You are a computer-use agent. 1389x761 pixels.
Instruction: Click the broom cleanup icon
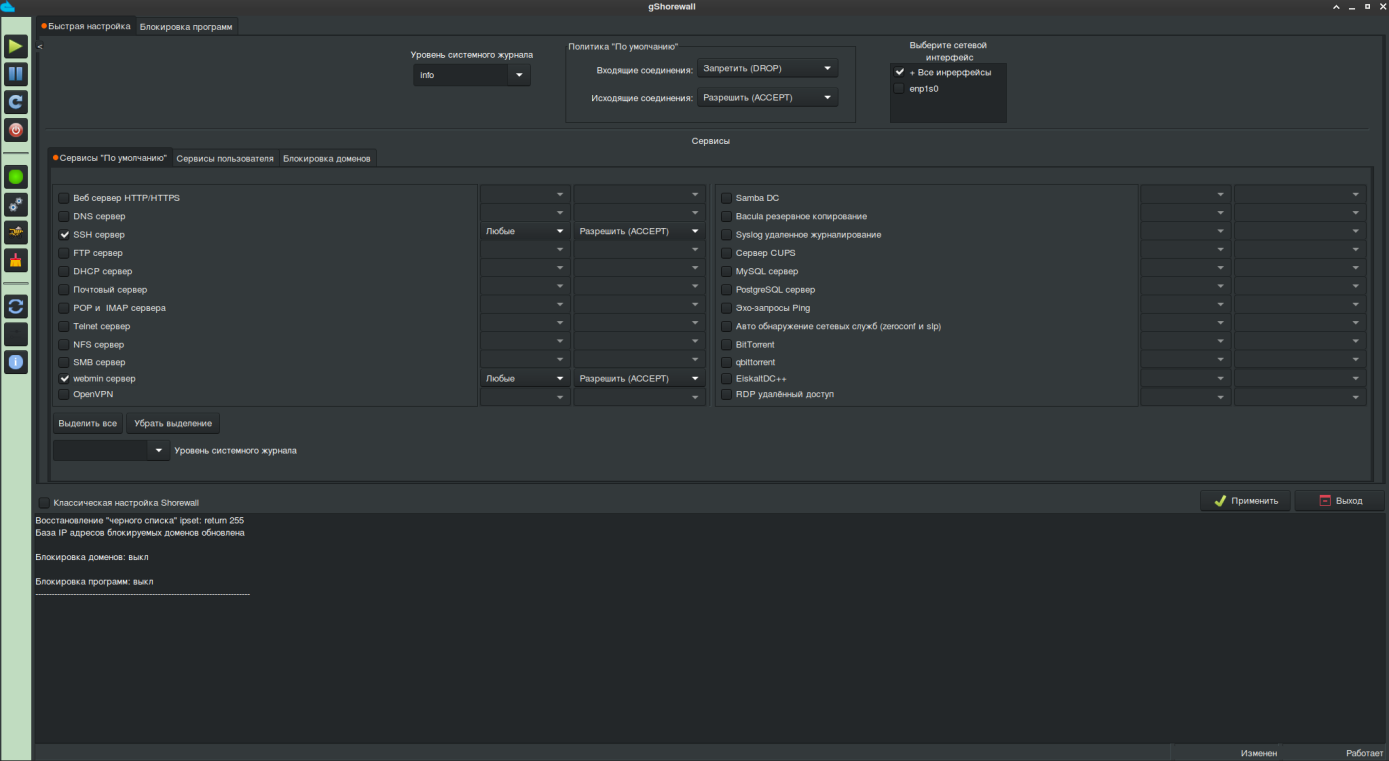point(16,261)
